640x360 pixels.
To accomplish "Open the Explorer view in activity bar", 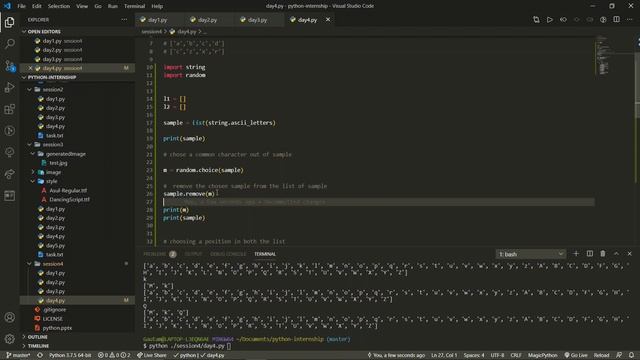I will tap(10, 22).
